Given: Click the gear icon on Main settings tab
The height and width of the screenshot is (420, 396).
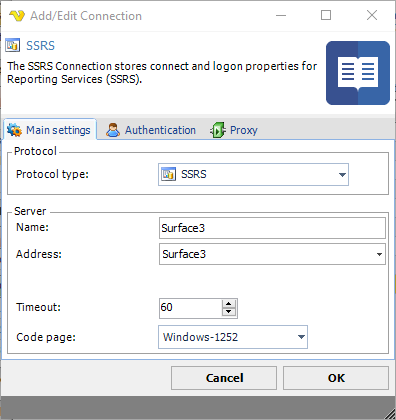Looking at the screenshot, I should (14, 130).
